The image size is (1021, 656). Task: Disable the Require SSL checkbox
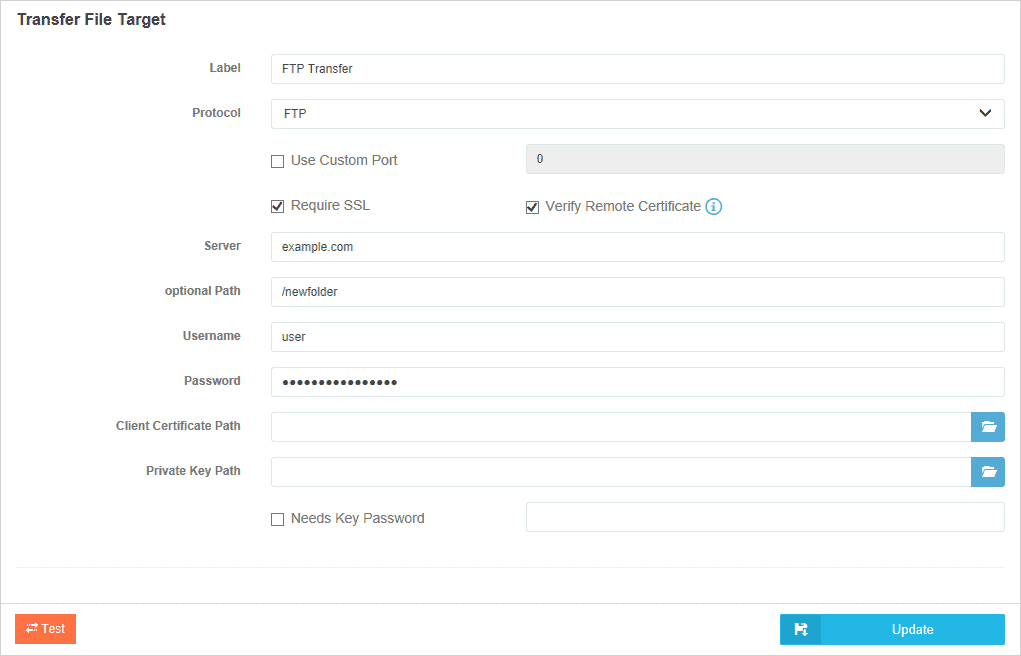(277, 206)
